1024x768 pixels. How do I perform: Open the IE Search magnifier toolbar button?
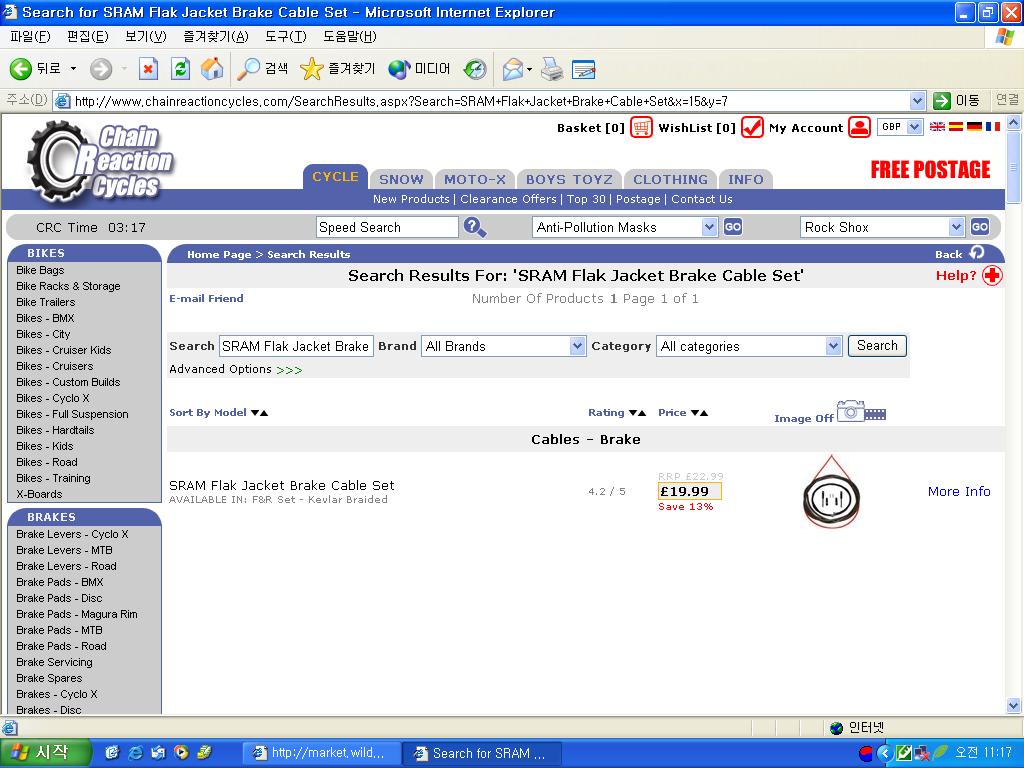click(x=262, y=69)
